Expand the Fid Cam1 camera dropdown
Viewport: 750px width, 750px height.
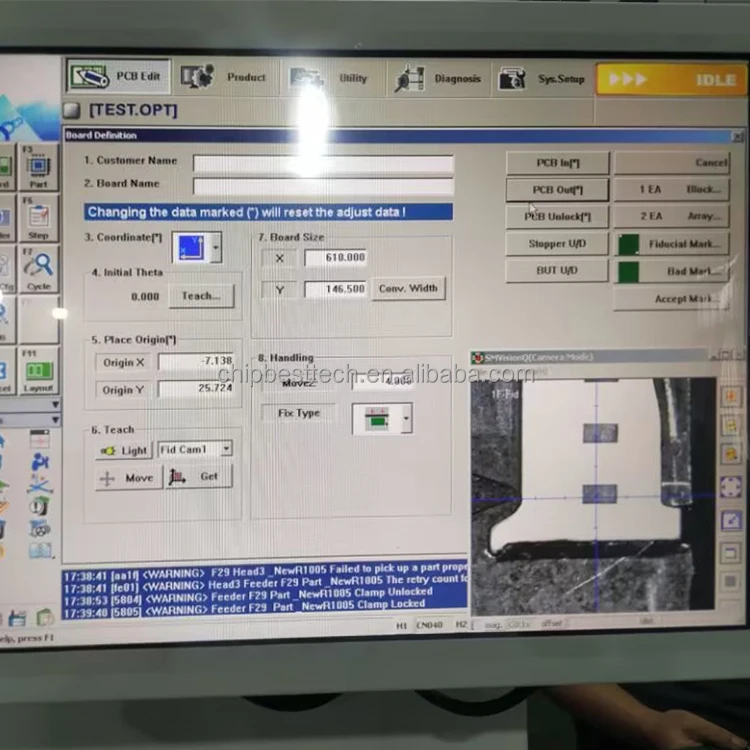click(226, 450)
